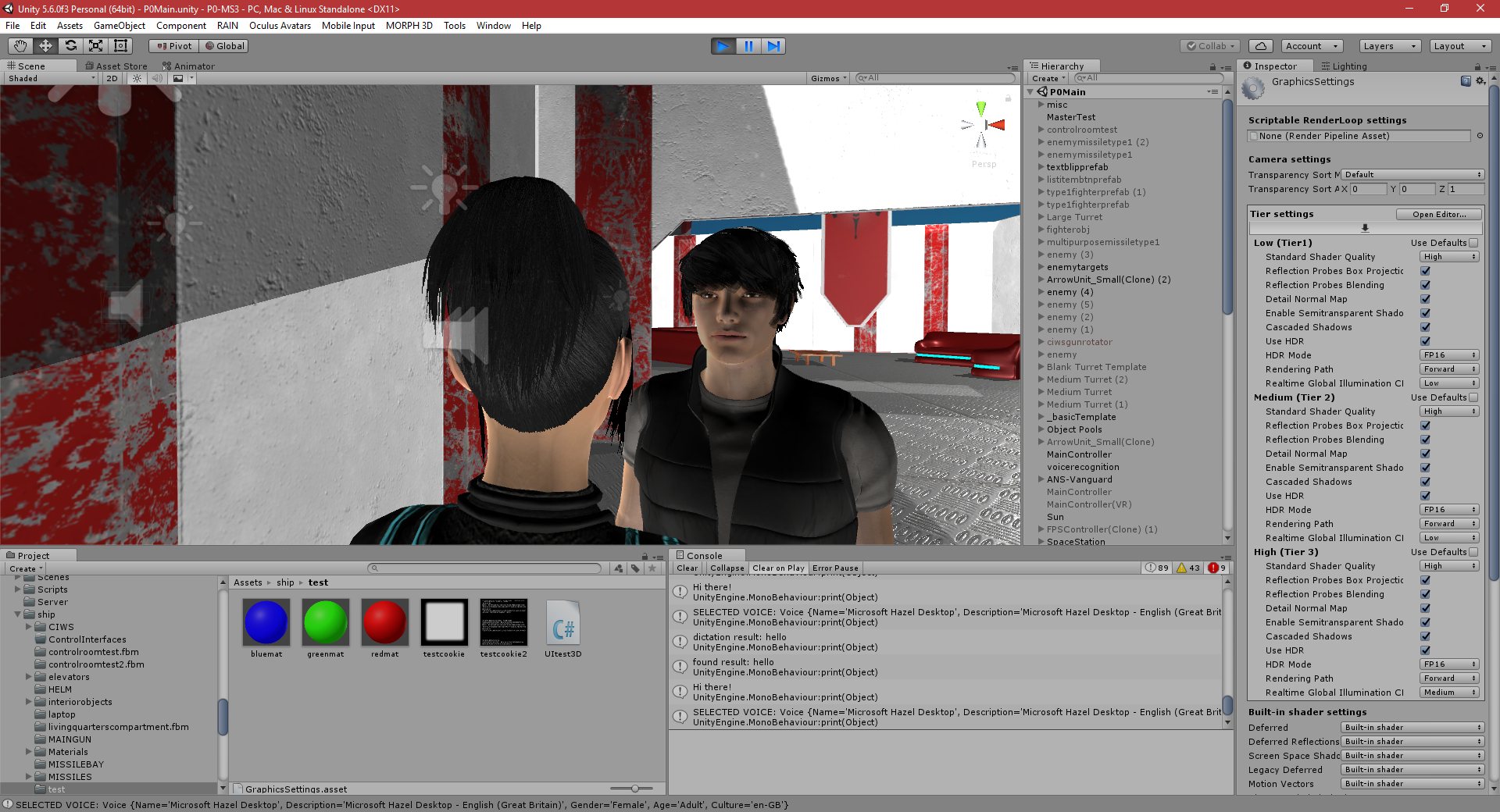
Task: Click search by label icon in Project
Action: (x=635, y=568)
